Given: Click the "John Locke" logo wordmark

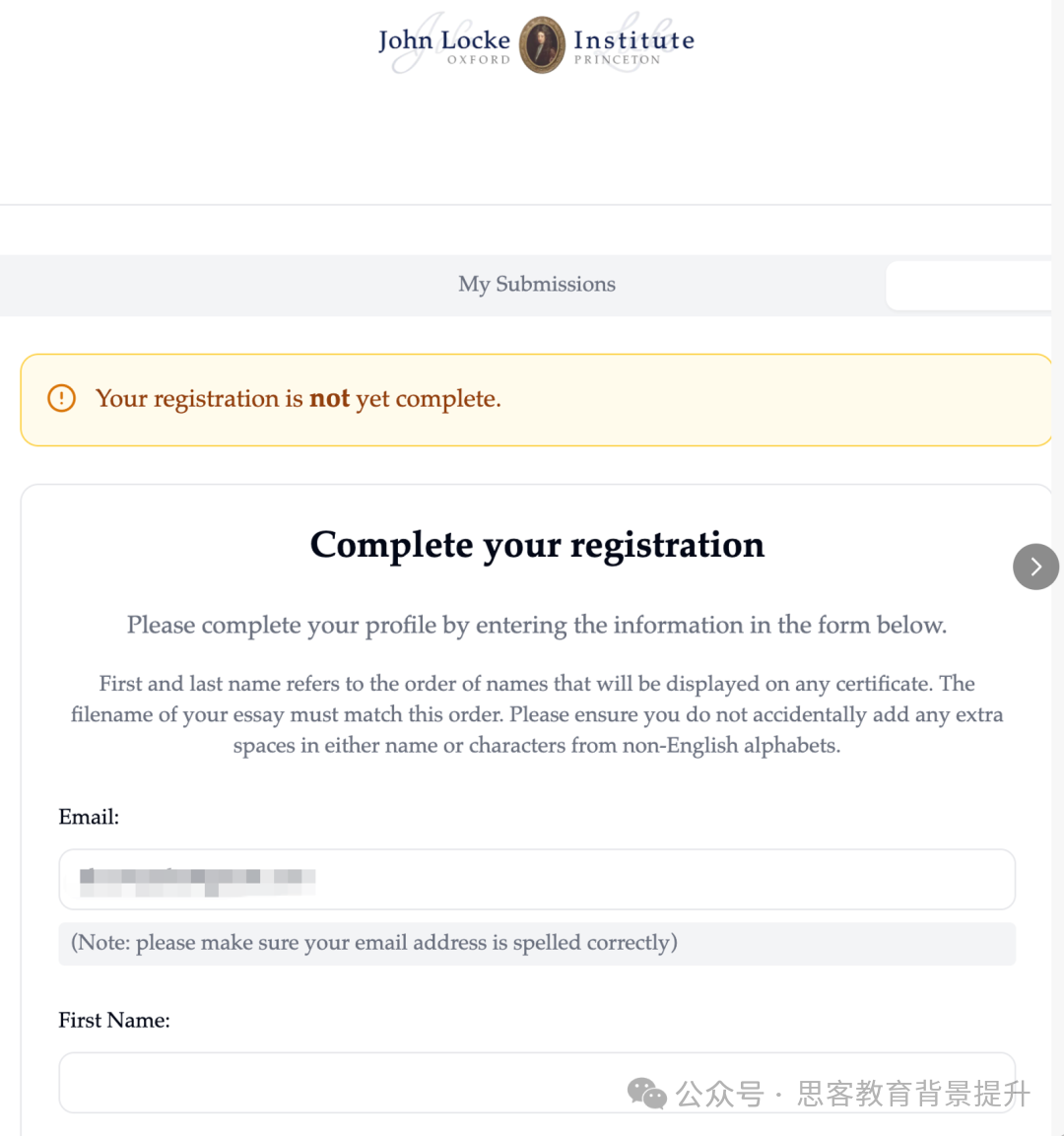Looking at the screenshot, I should pyautogui.click(x=444, y=40).
